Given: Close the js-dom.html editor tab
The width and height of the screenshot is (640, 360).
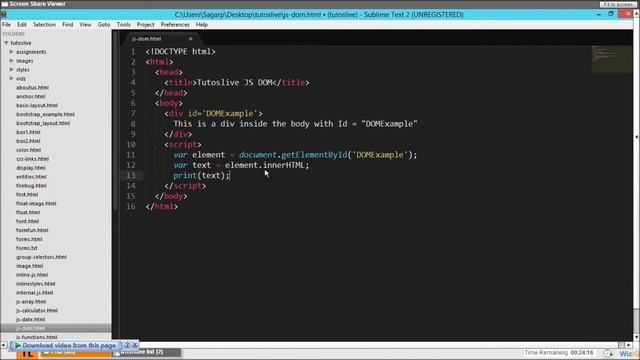Looking at the screenshot, I should tap(190, 39).
